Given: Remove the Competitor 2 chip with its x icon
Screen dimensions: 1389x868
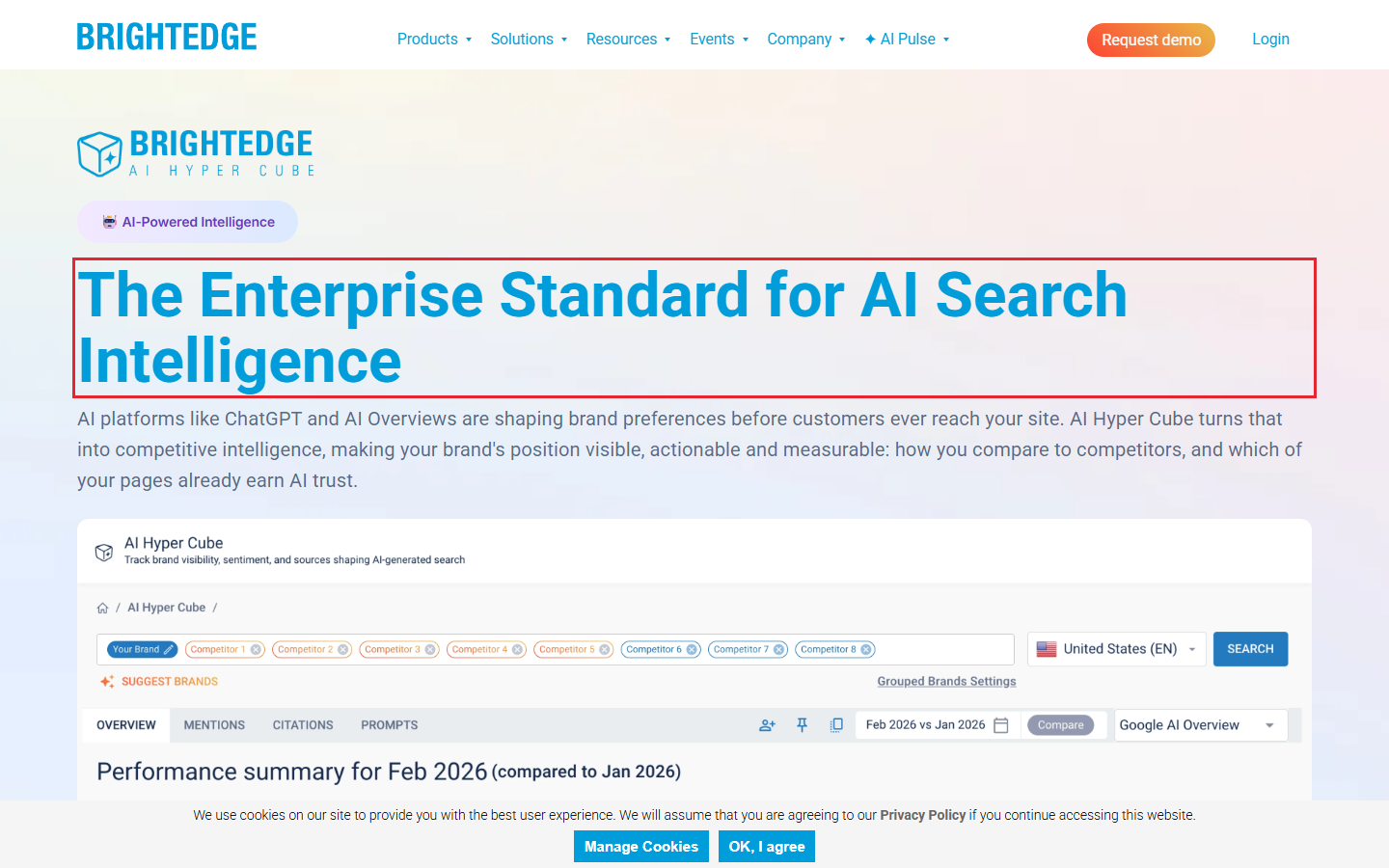Looking at the screenshot, I should coord(343,650).
